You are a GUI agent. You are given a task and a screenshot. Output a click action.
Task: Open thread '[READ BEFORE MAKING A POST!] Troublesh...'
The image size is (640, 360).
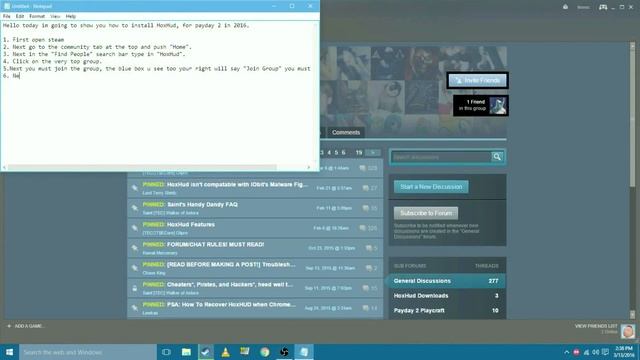(231, 264)
